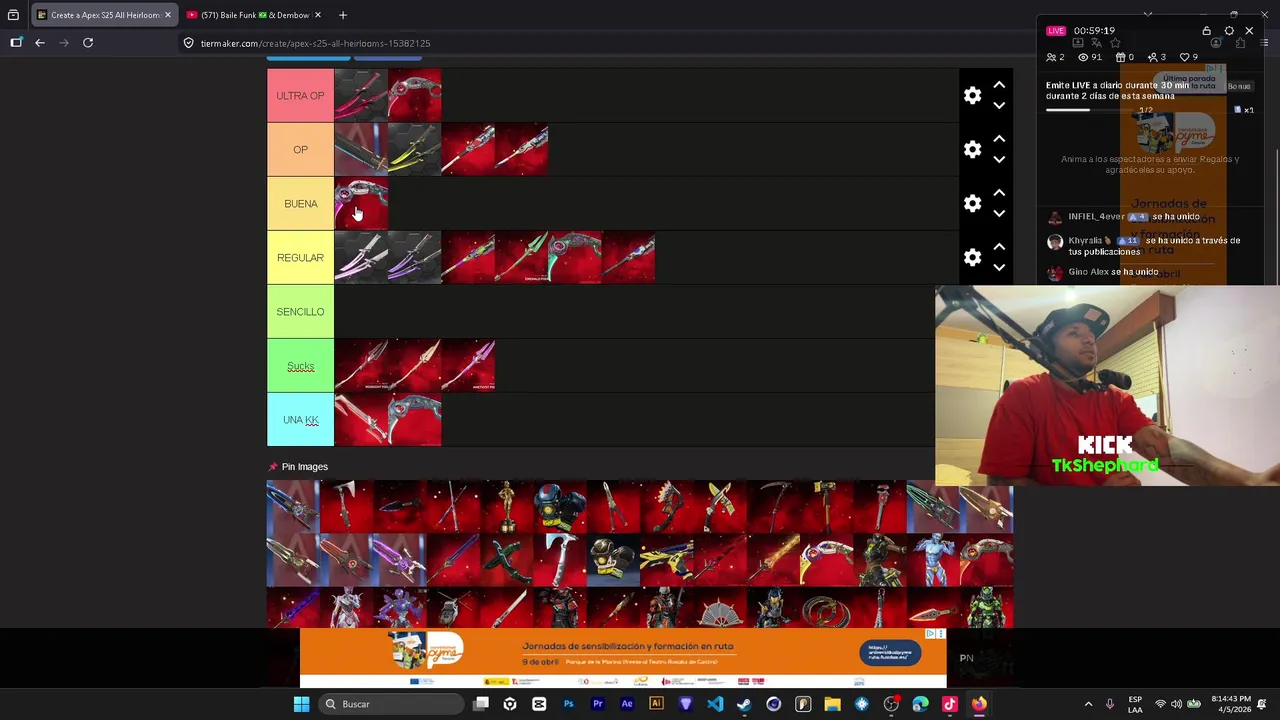This screenshot has height=720, width=1280.
Task: Select first heirloom in ULTRA OP row
Action: coord(361,95)
